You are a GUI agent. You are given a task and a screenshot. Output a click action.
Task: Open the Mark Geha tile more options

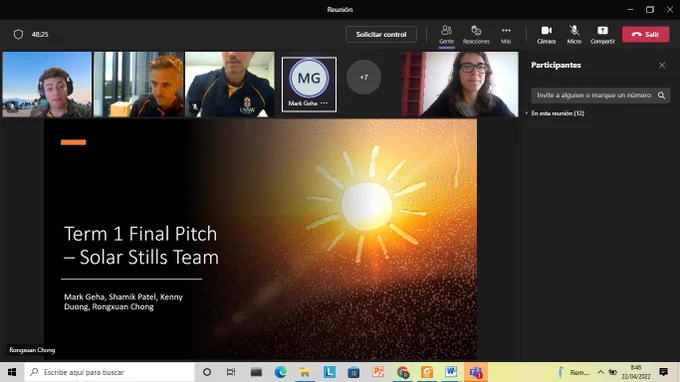[x=324, y=103]
